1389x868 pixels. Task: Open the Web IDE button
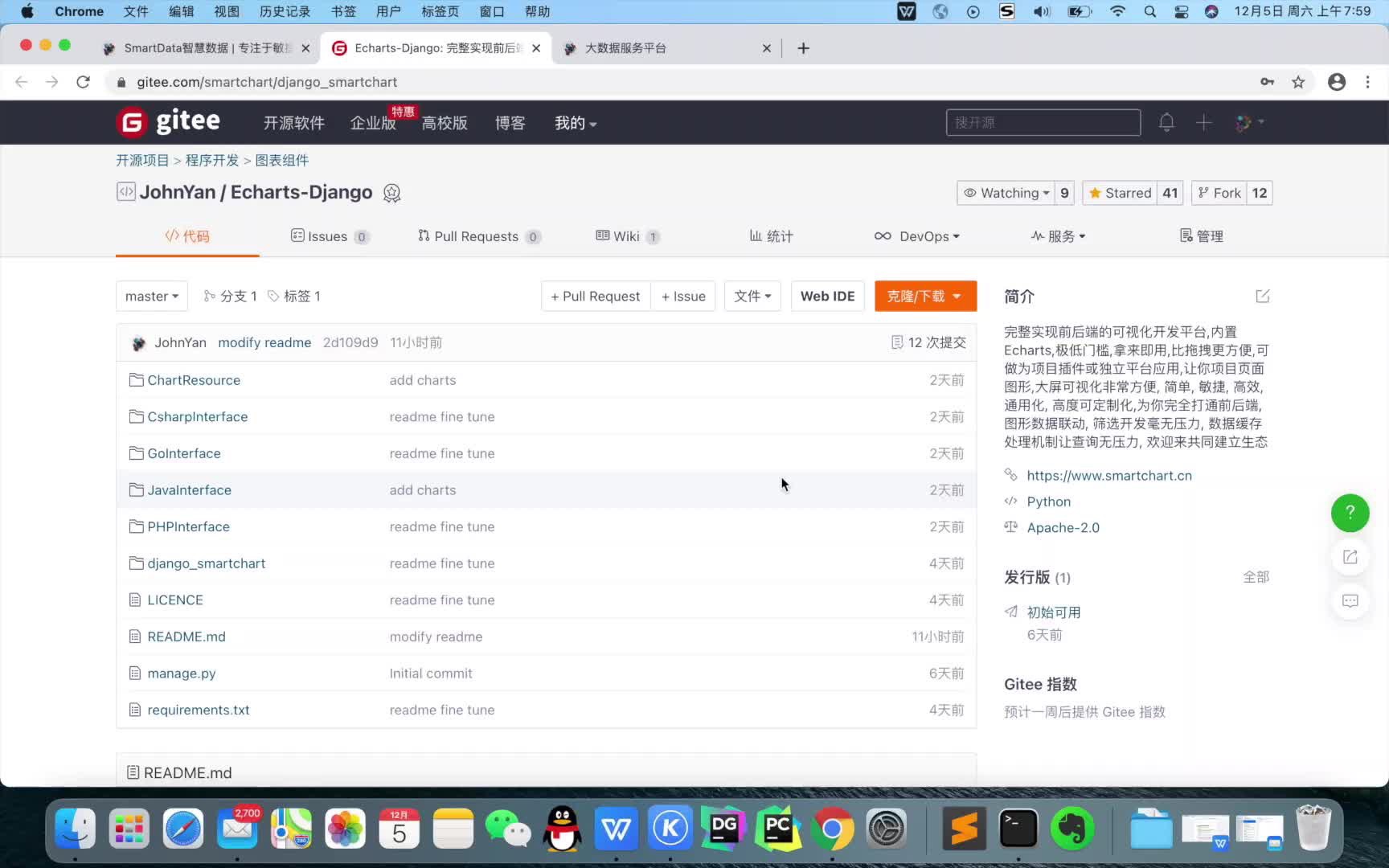pos(827,297)
